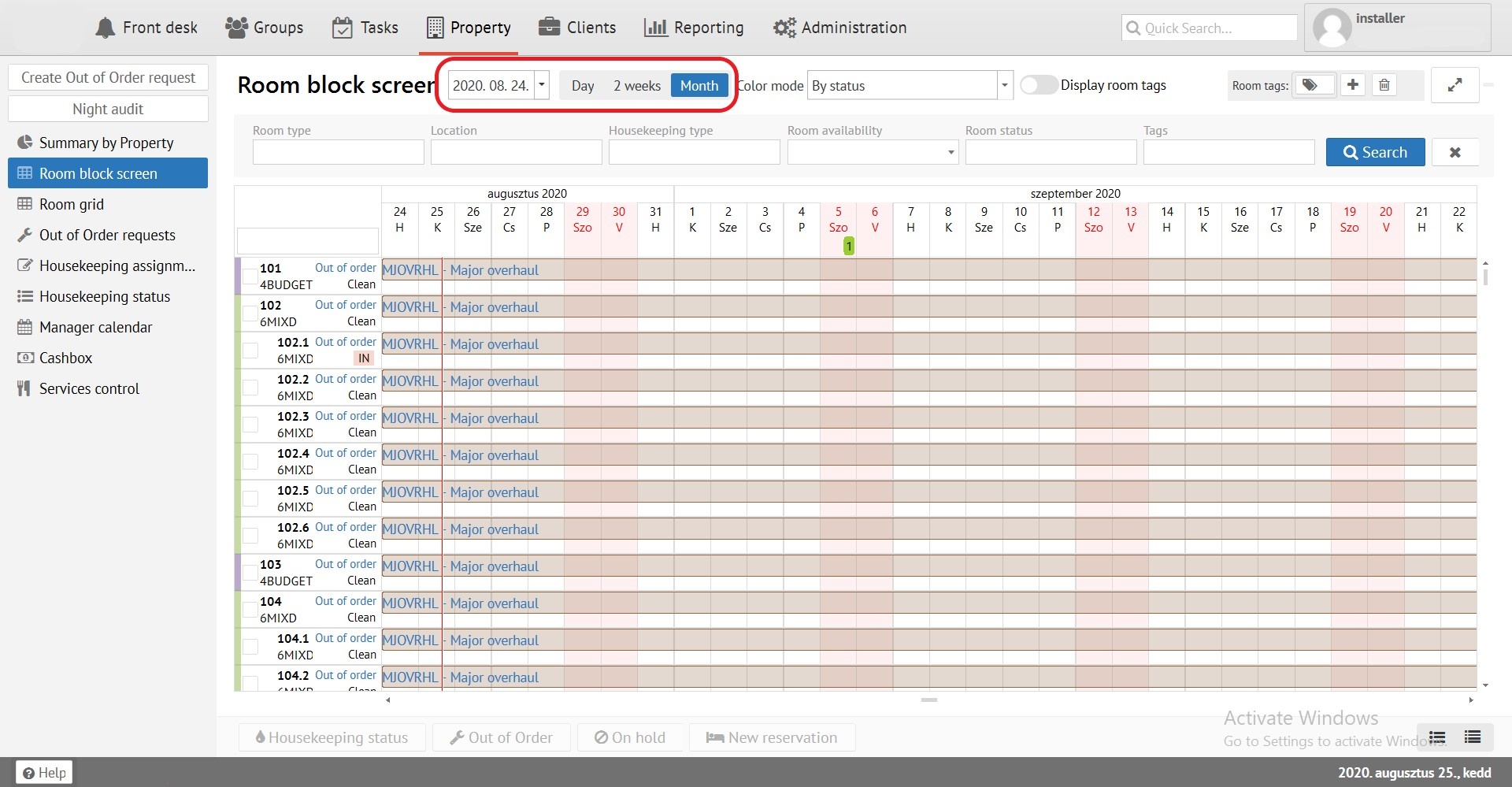Check the checkbox for room 101
Viewport: 1512px width, 787px height.
coord(250,277)
